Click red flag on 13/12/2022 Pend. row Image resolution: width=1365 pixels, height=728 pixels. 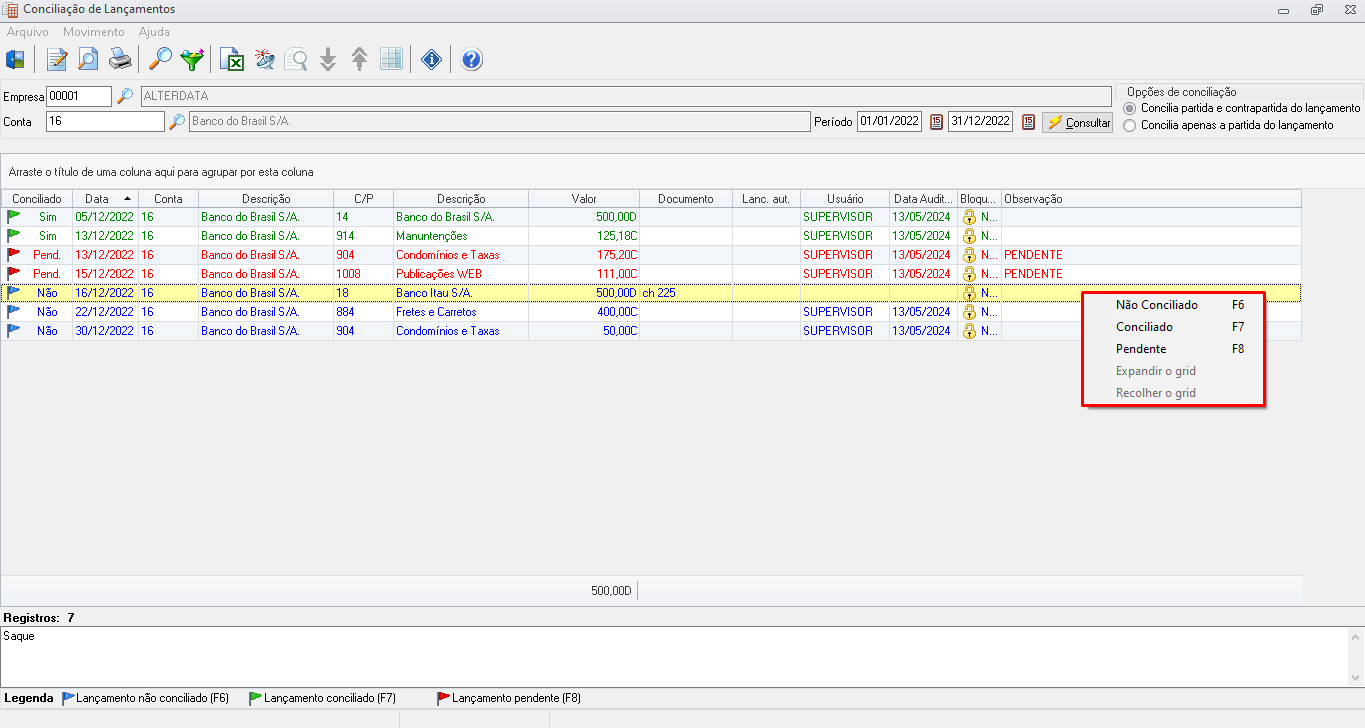(x=14, y=254)
